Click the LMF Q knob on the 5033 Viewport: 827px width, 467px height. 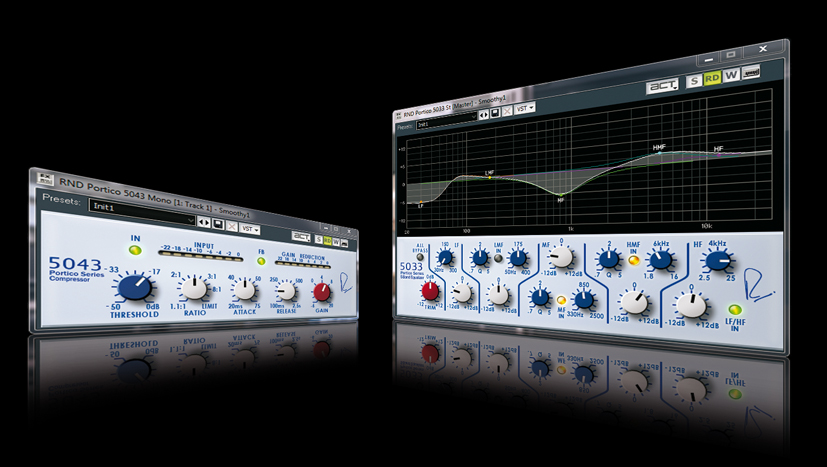click(x=479, y=258)
